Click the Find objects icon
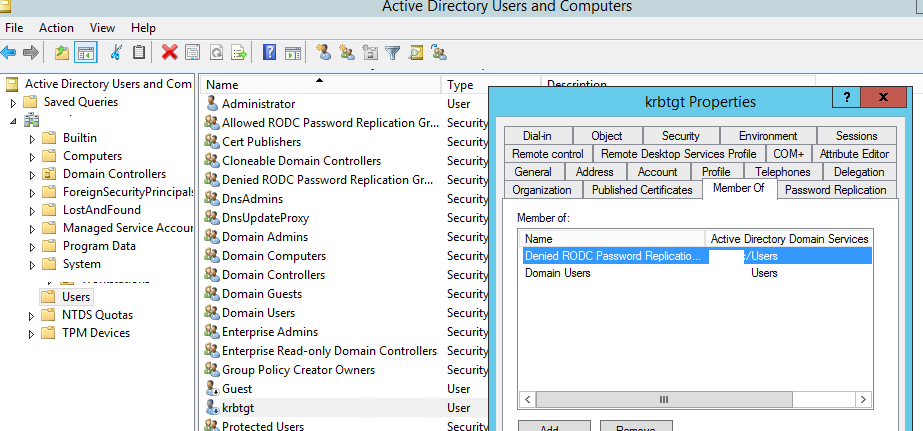 pyautogui.click(x=416, y=52)
